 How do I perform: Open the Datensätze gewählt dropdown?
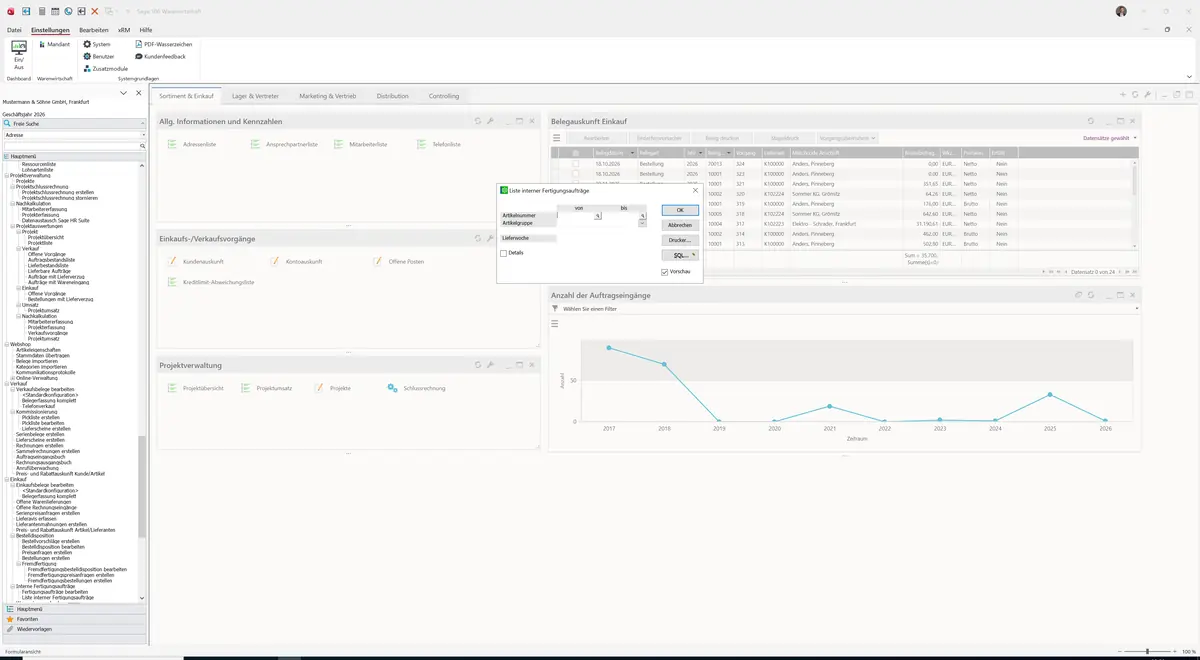point(1110,138)
